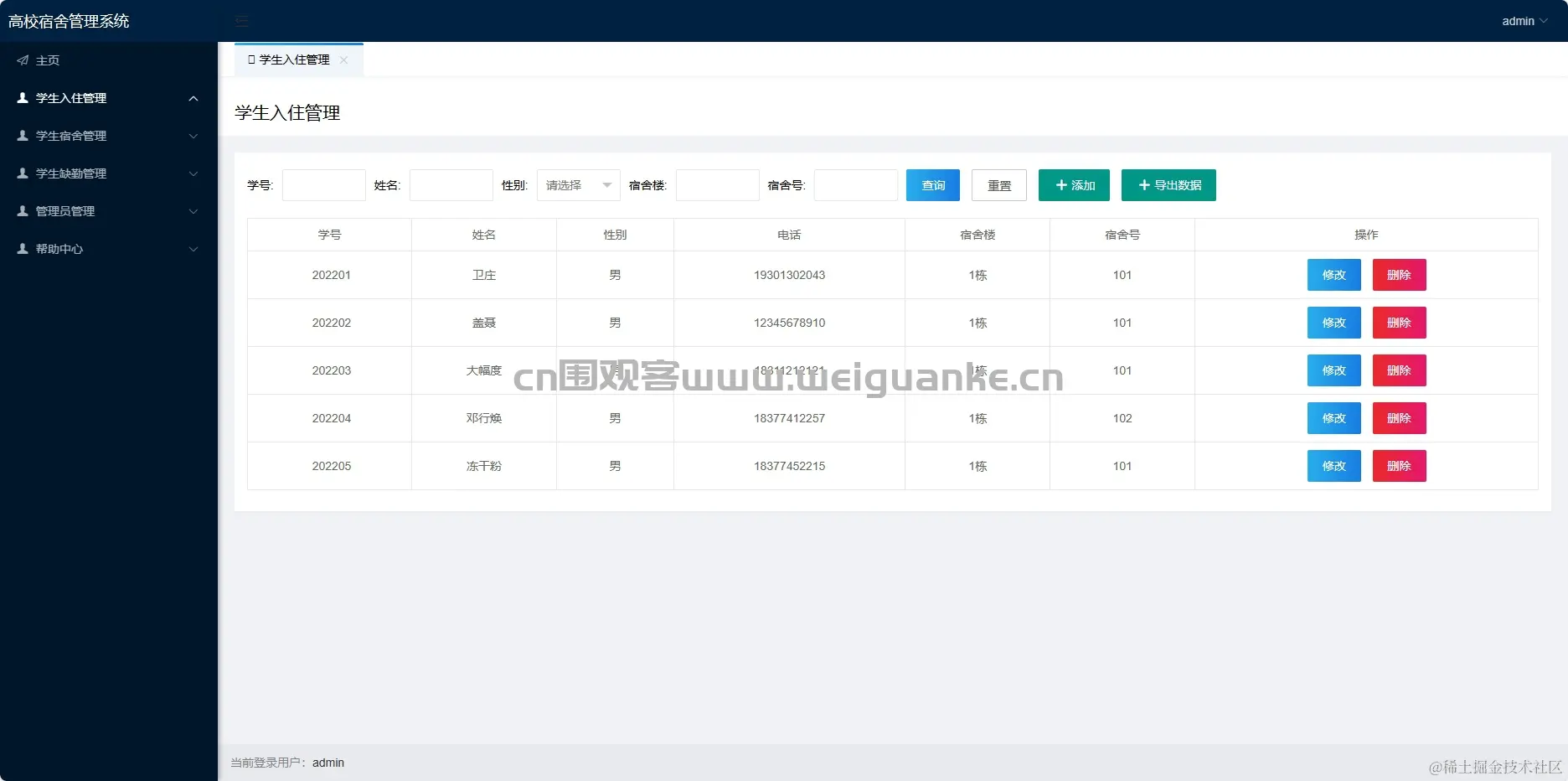Click the paper plane icon beside 主页
1568x781 pixels.
coord(23,60)
